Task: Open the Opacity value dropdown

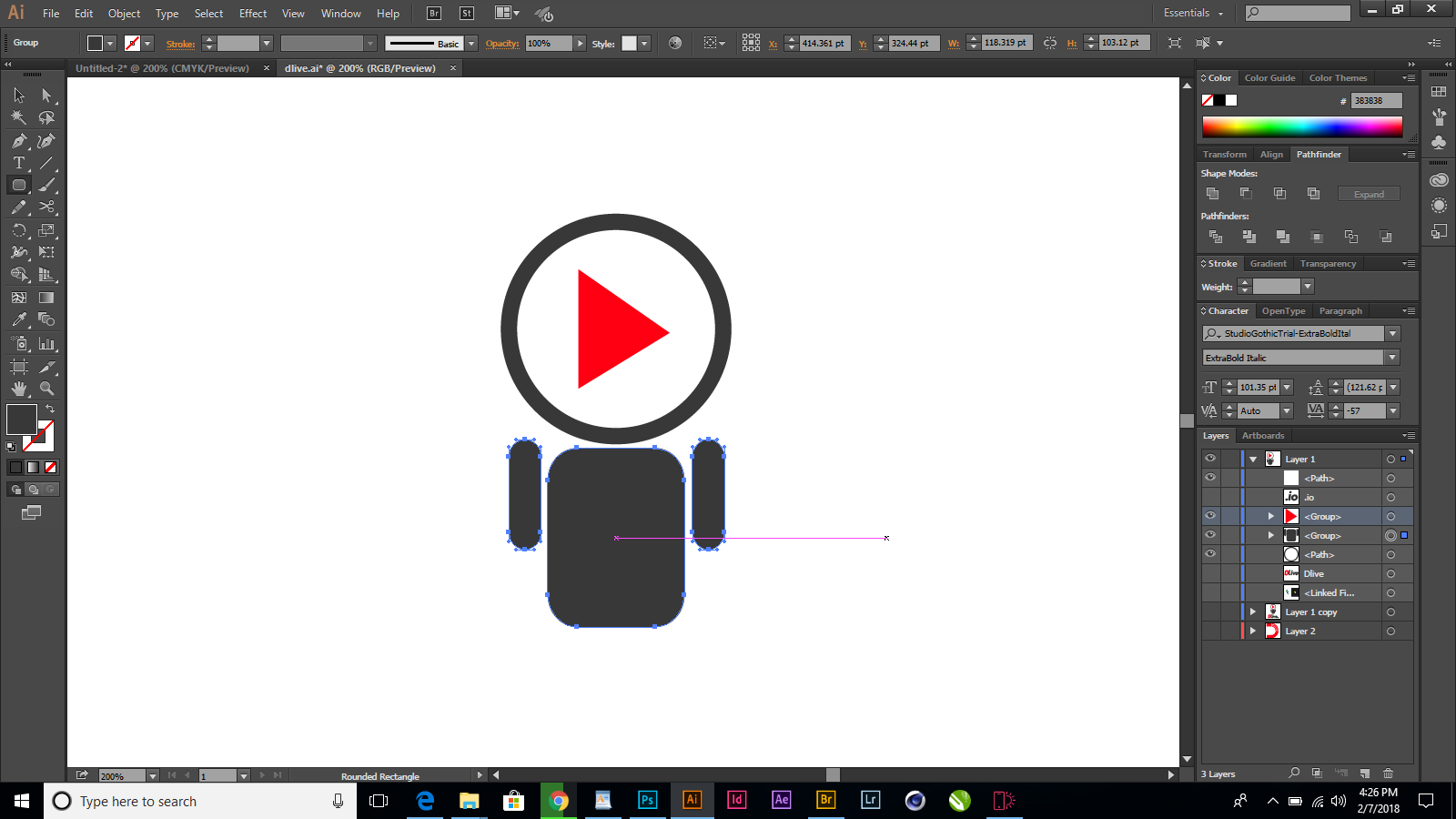Action: click(580, 42)
